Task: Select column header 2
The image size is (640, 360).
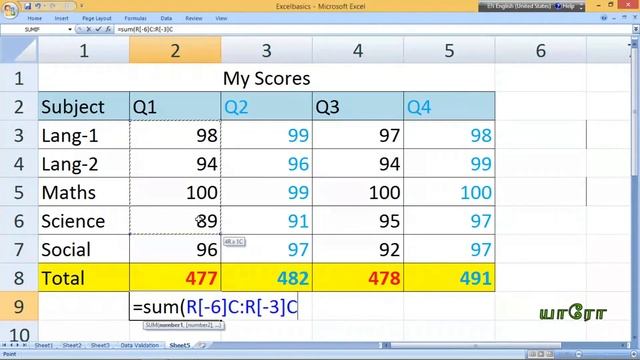Action: tap(175, 51)
